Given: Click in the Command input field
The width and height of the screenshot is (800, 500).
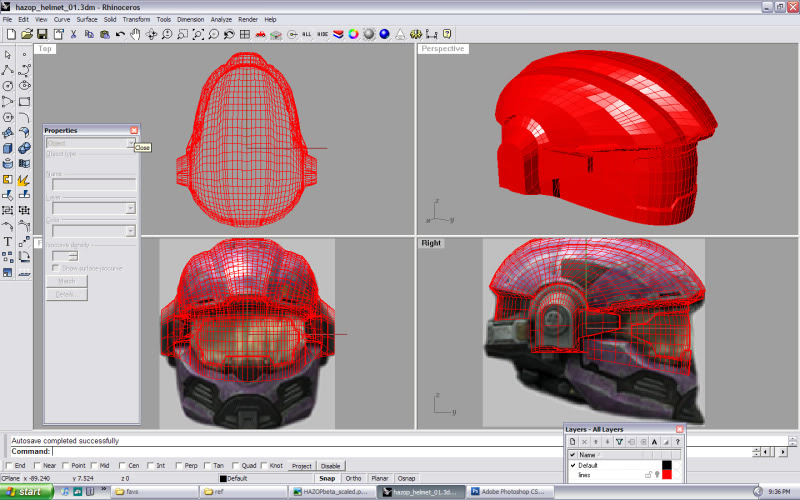Looking at the screenshot, I should [x=401, y=452].
